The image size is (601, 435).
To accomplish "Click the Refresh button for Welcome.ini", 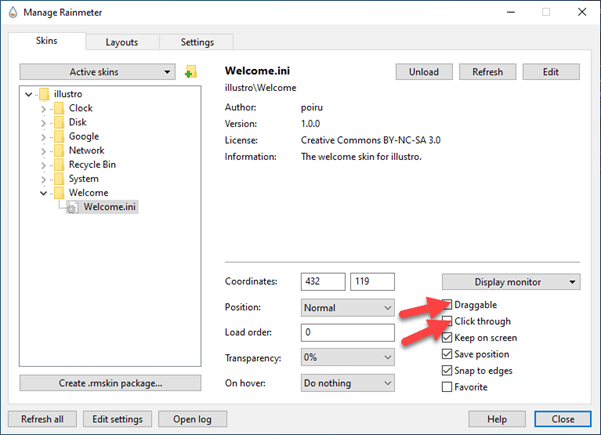I will [x=488, y=72].
